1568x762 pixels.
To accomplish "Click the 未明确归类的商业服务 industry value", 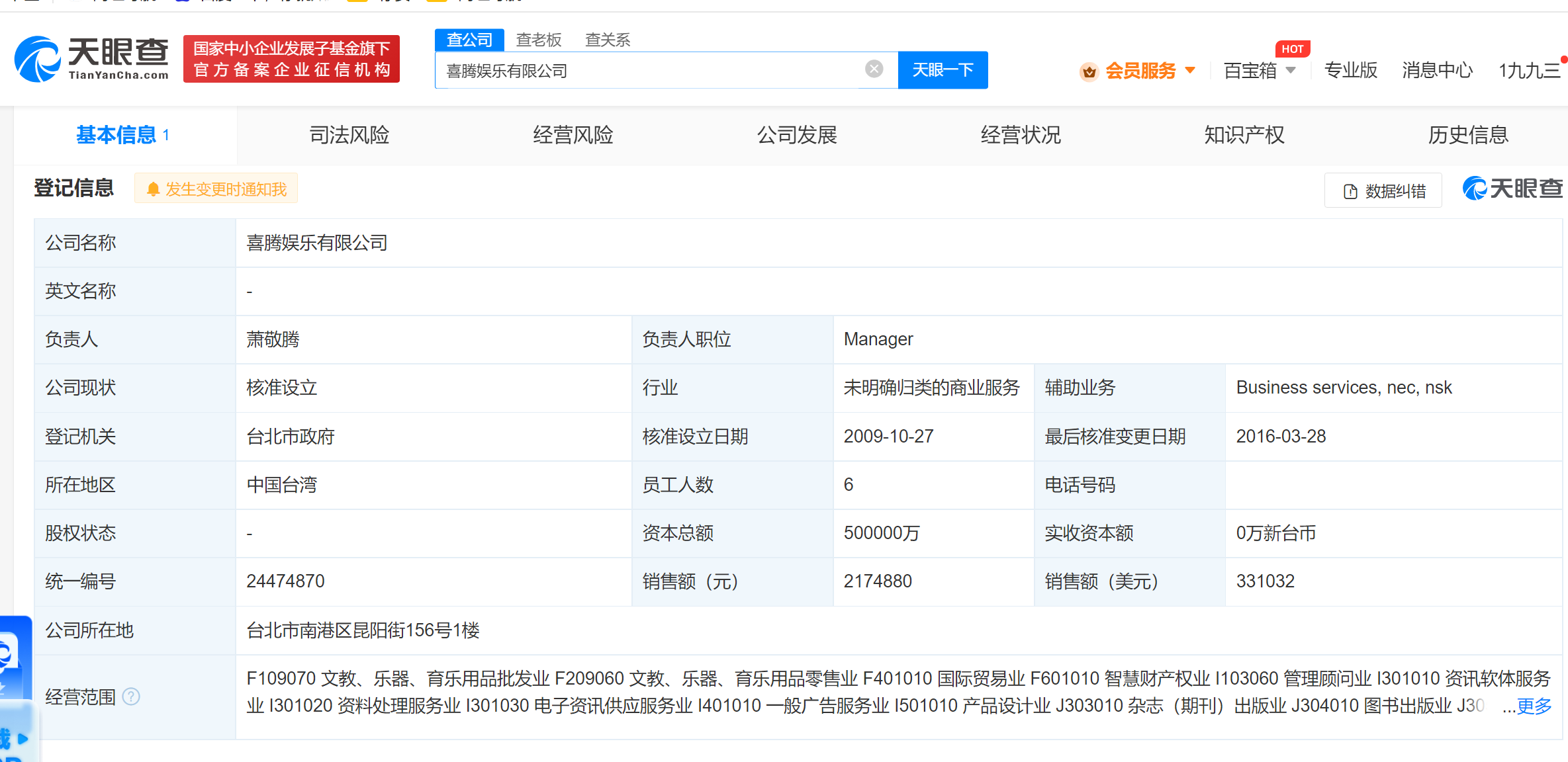I will point(932,388).
